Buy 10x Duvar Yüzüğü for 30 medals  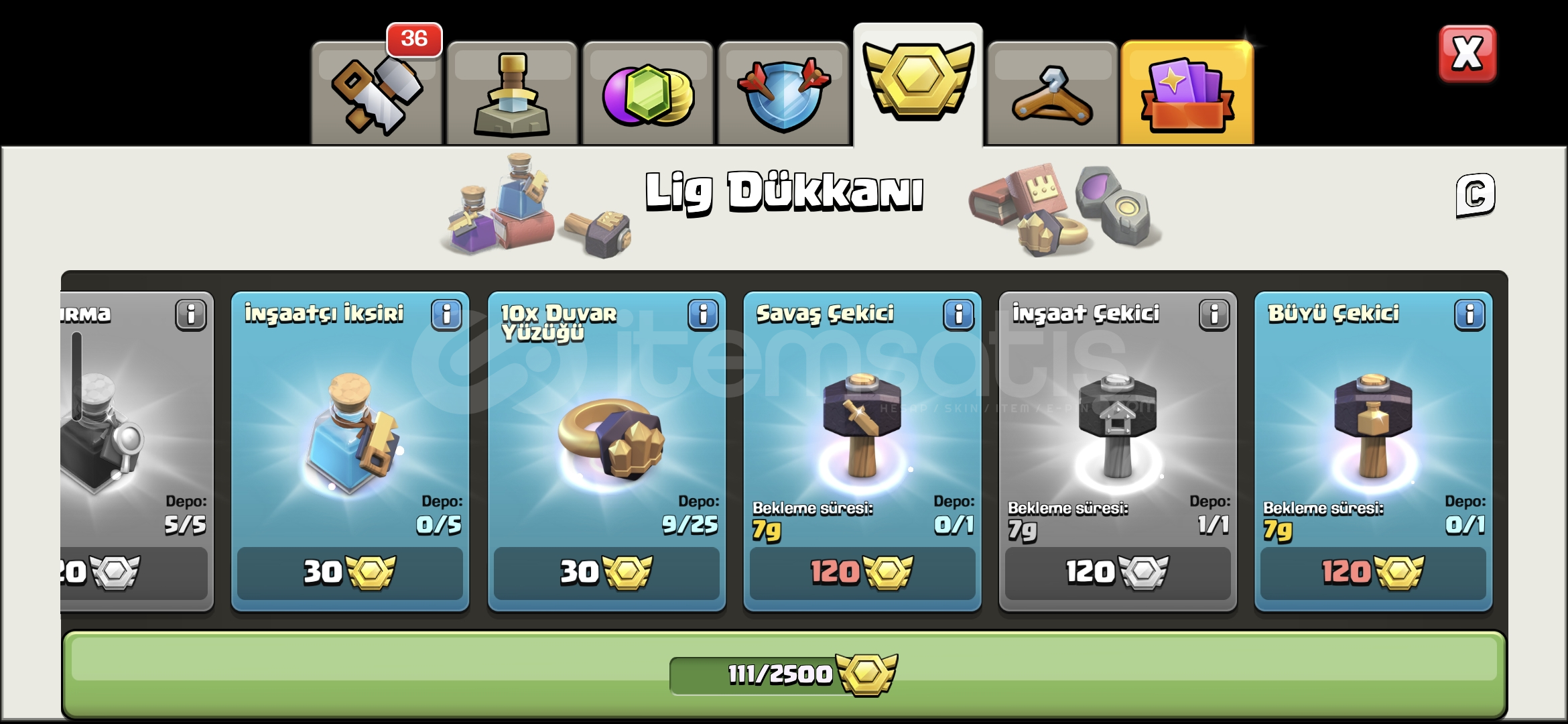[606, 572]
